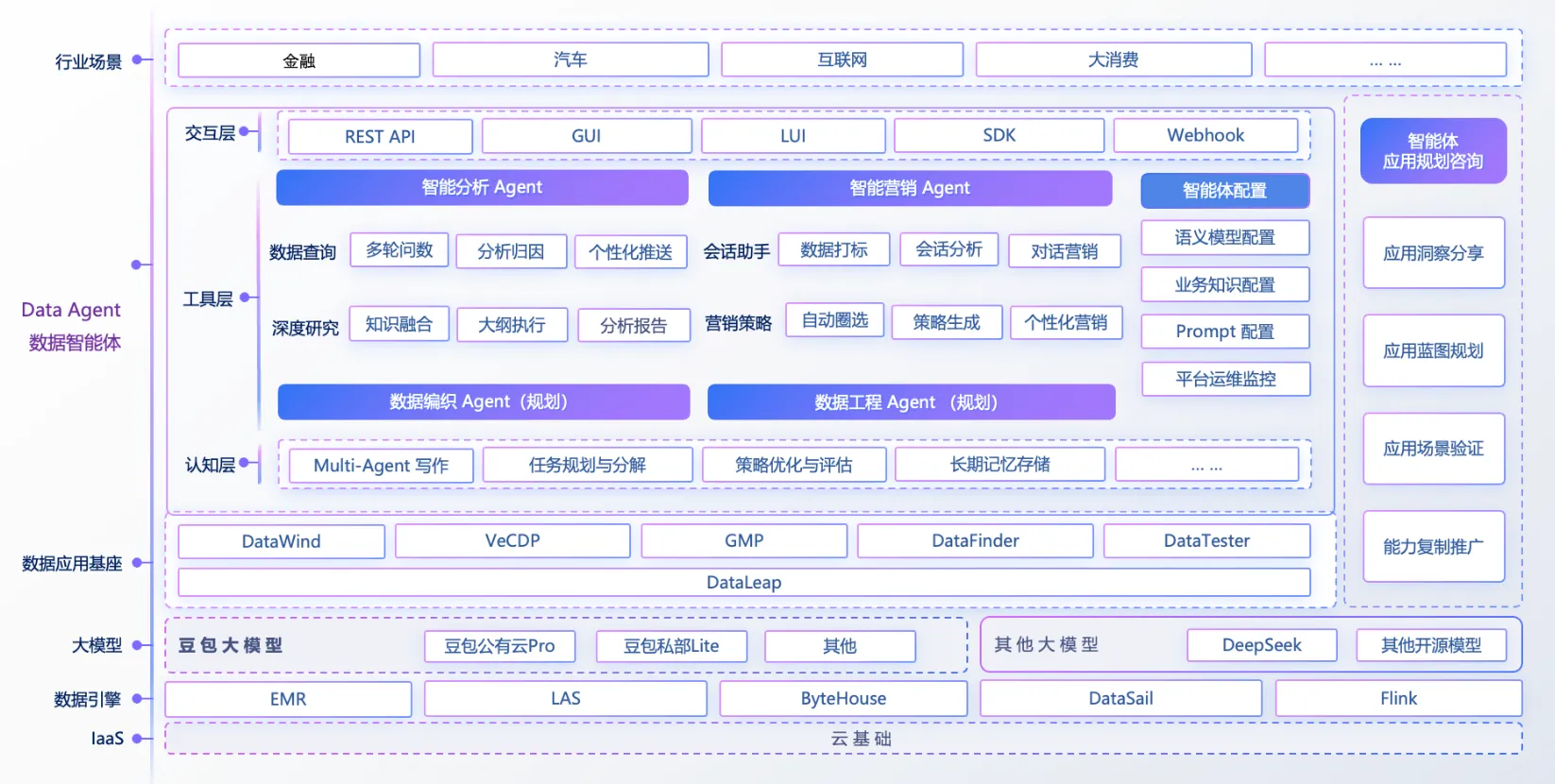
Task: Click the 豆包私部Lite box
Action: 672,646
